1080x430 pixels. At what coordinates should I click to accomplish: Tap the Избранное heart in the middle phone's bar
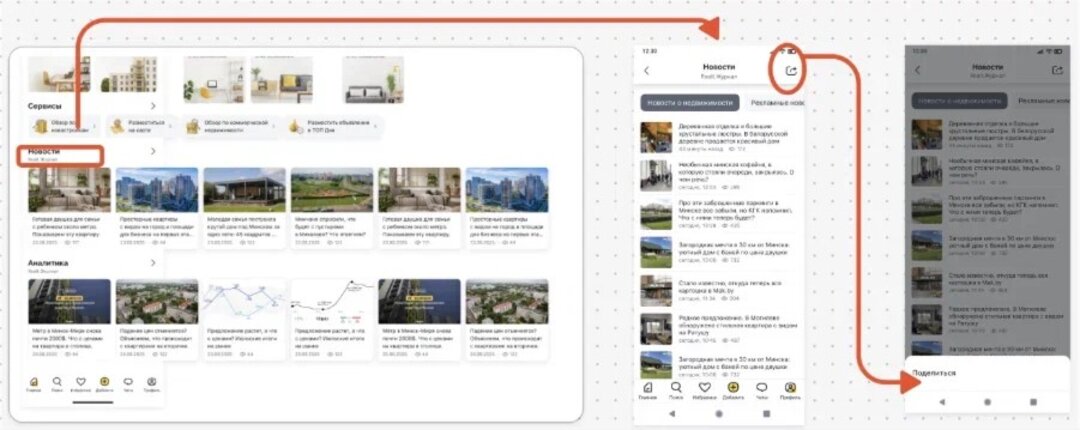(x=704, y=388)
